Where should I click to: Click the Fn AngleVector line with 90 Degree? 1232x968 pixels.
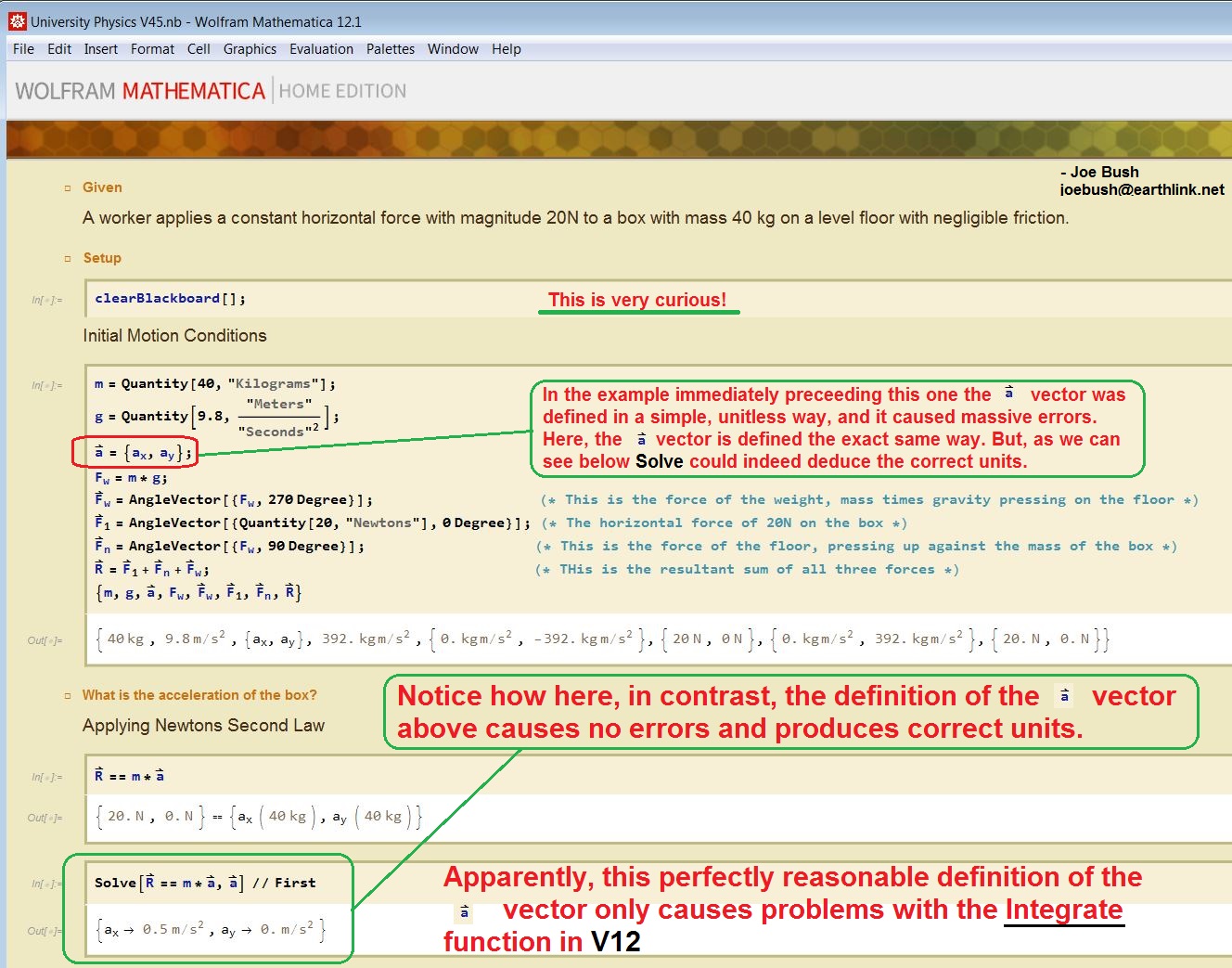pos(229,546)
